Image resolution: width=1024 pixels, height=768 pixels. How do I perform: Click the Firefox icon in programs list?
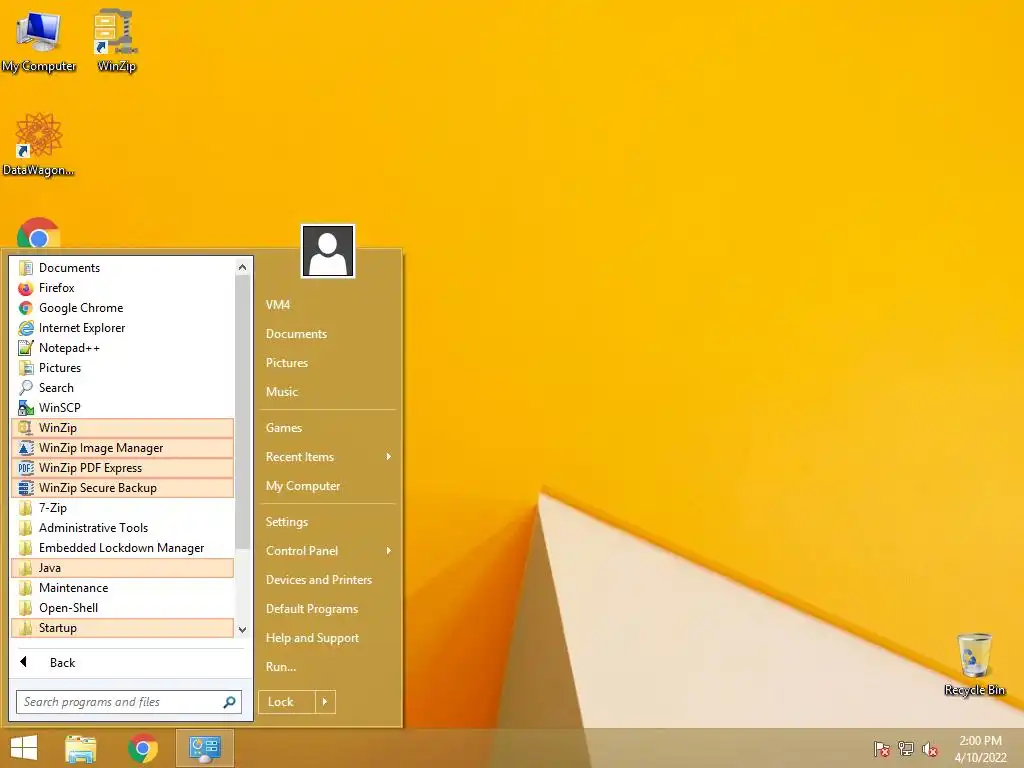point(25,288)
